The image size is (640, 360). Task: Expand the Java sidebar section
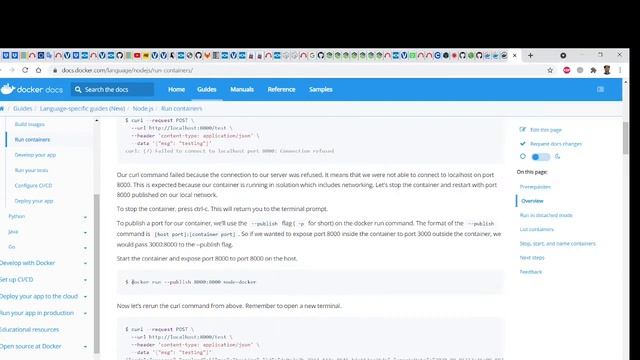(x=85, y=232)
